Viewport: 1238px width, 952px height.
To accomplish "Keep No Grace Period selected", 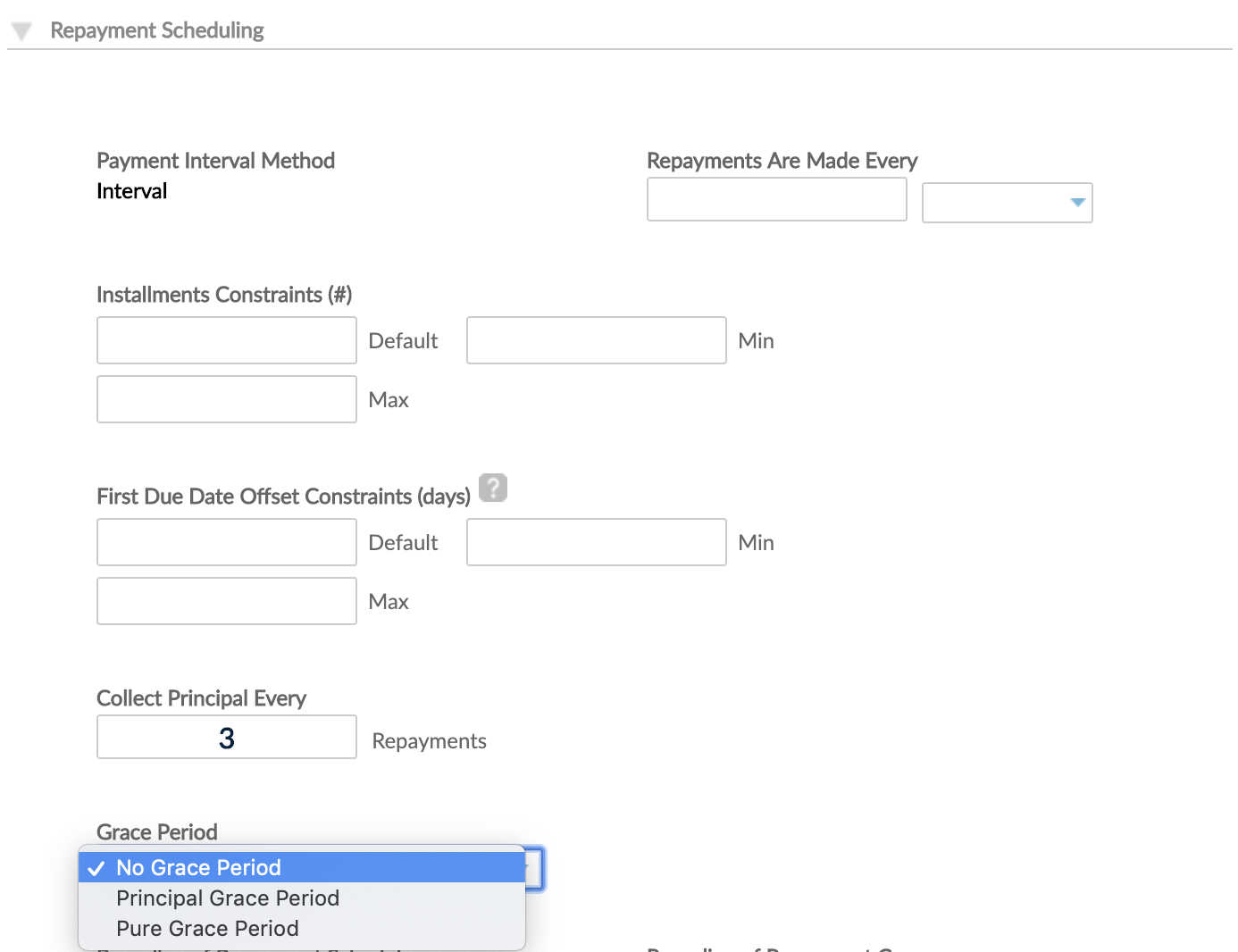I will coord(197,867).
